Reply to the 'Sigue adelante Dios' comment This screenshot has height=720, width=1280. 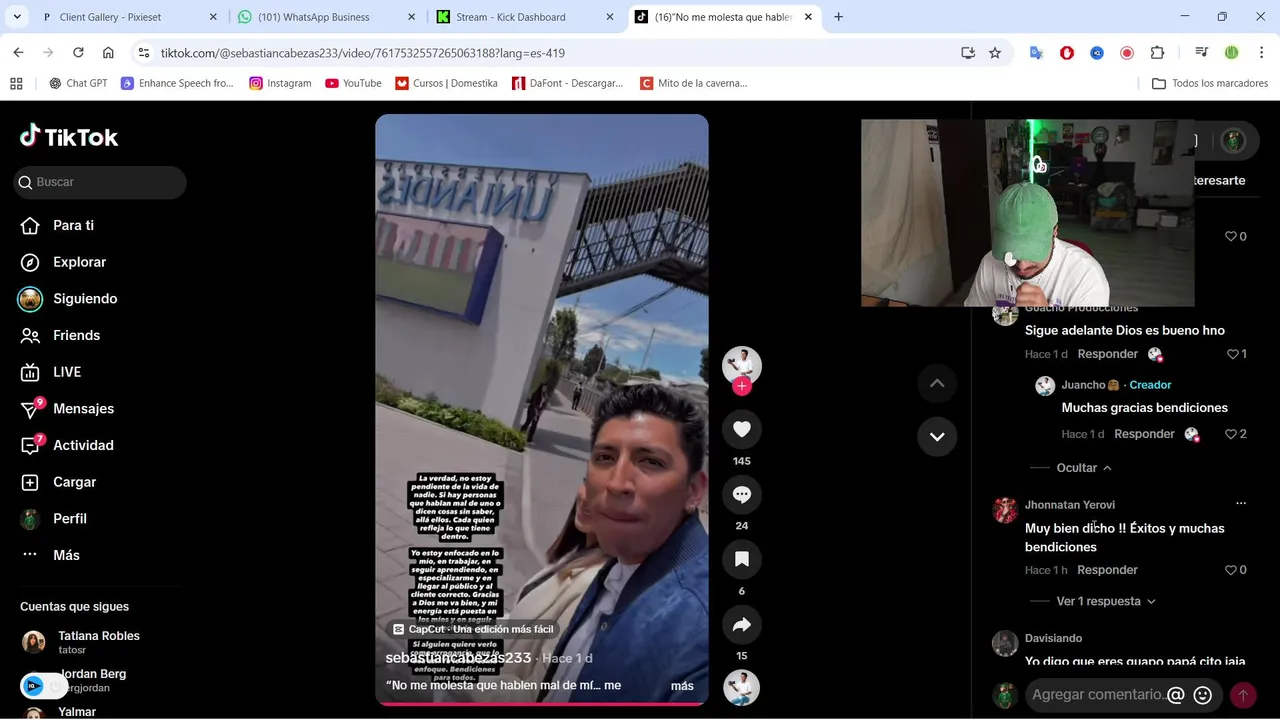[1107, 354]
